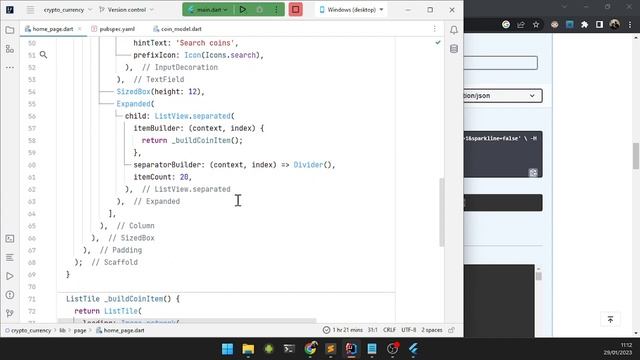
Task: Open the browser three-dot menu
Action: [630, 25]
